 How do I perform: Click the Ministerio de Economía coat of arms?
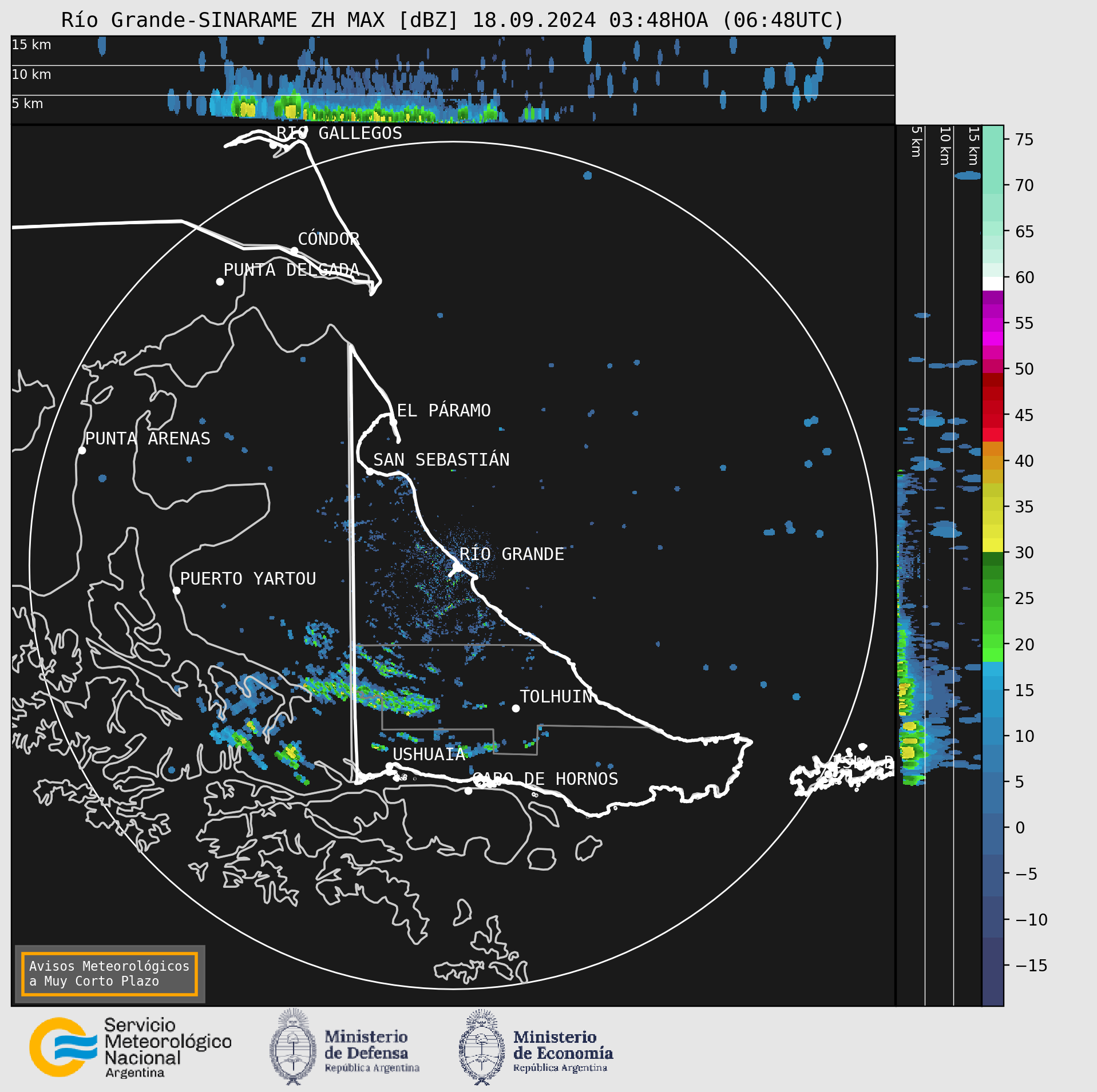[482, 1047]
